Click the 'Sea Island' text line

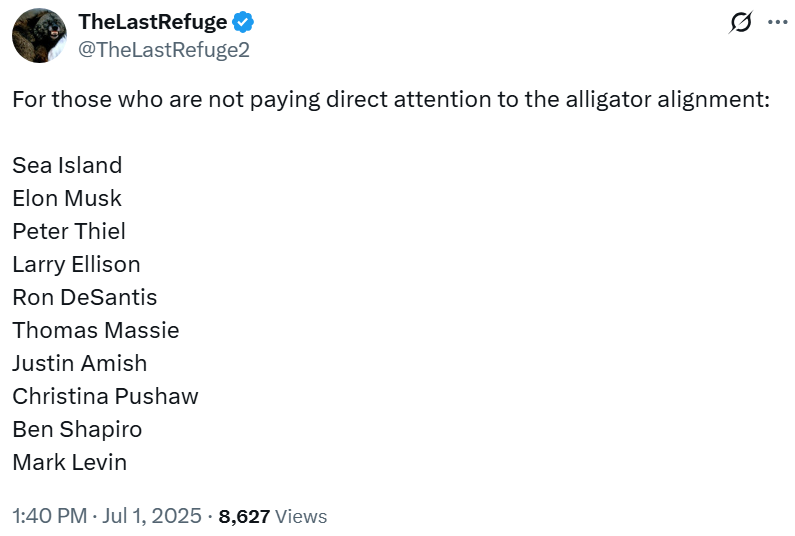tap(67, 165)
